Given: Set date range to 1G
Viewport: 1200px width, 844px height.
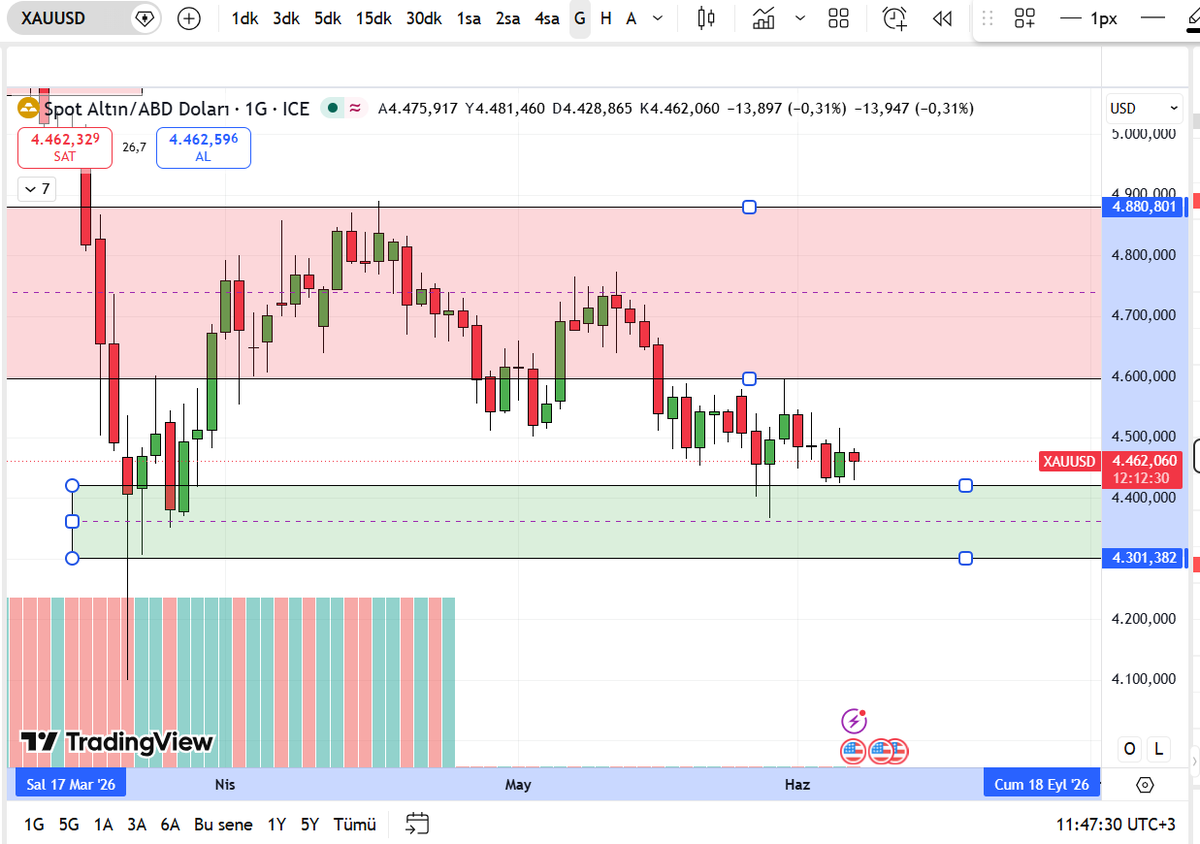Looking at the screenshot, I should (x=34, y=825).
